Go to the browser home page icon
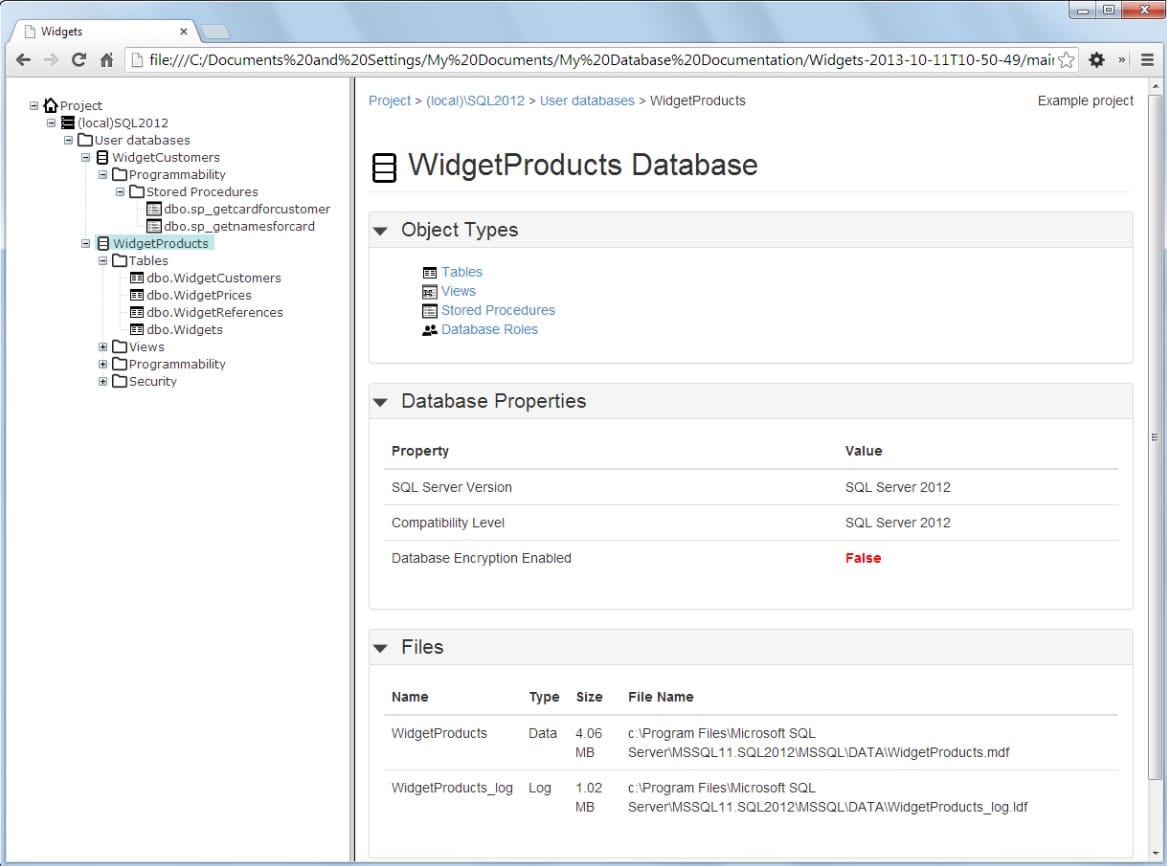The image size is (1167, 866). [106, 60]
